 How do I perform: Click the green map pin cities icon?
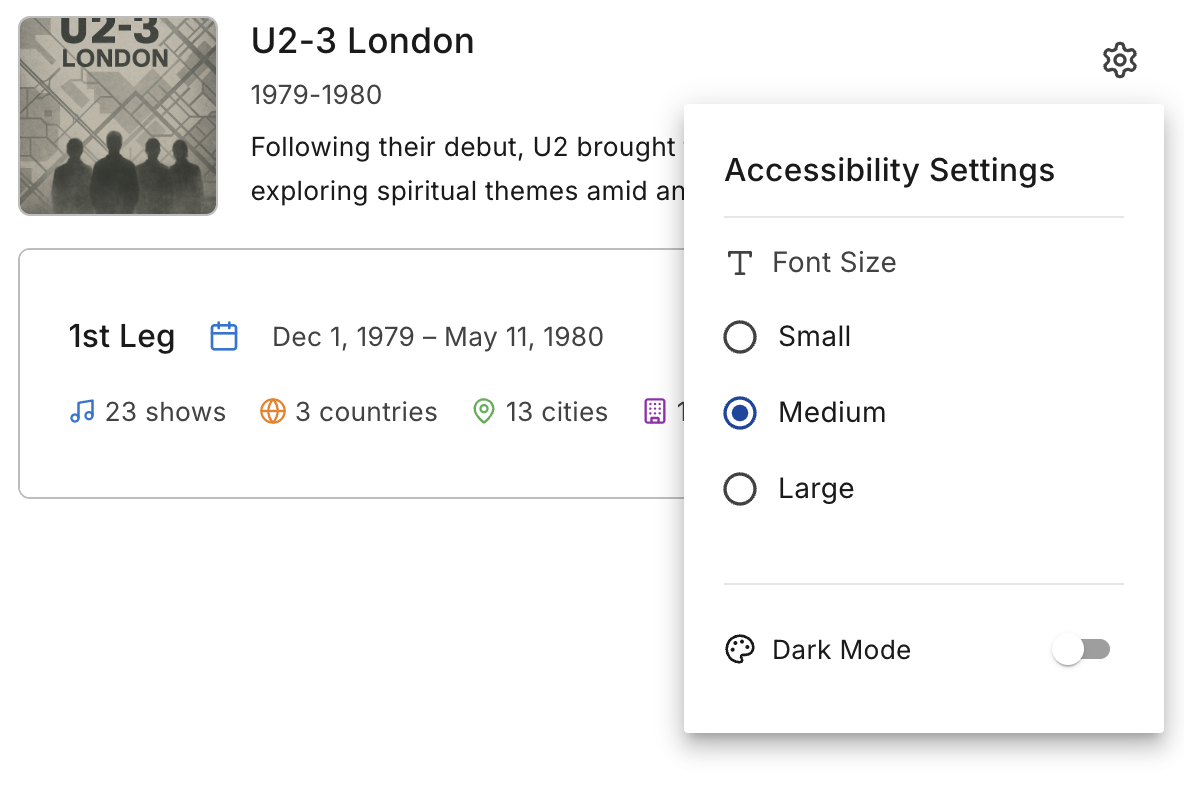pyautogui.click(x=484, y=411)
